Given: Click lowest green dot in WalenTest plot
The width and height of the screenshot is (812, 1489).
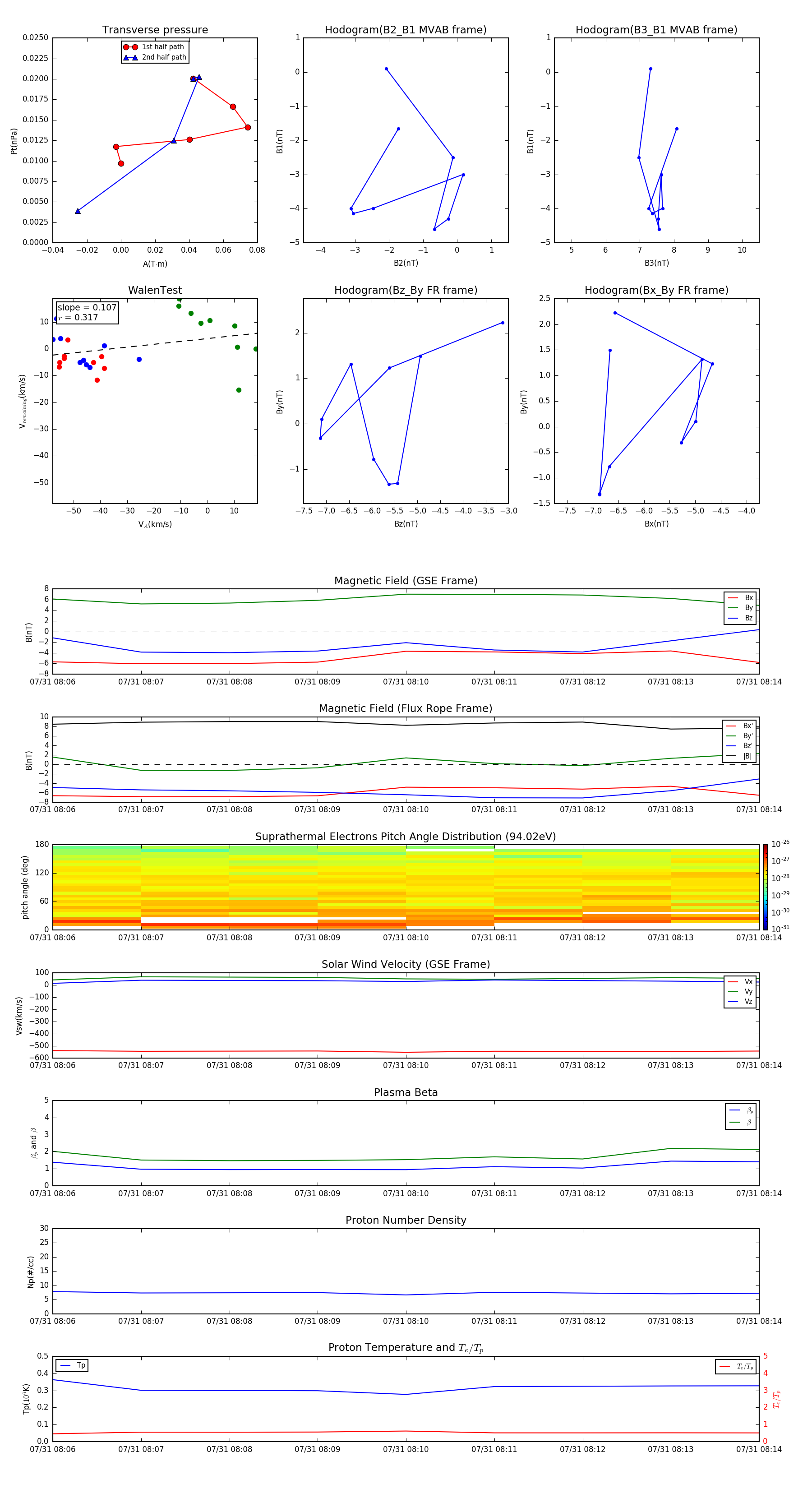Looking at the screenshot, I should click(239, 390).
